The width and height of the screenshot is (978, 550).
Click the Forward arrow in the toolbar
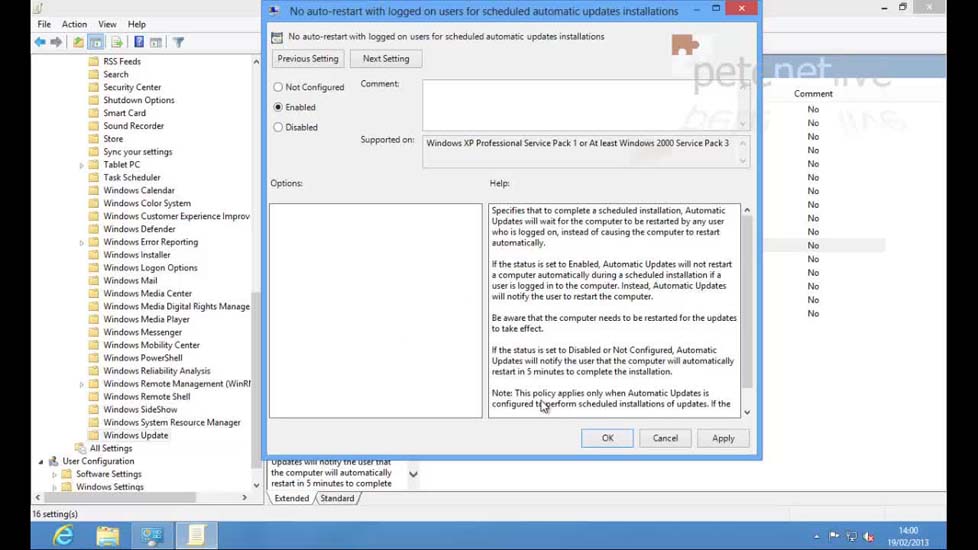[56, 42]
